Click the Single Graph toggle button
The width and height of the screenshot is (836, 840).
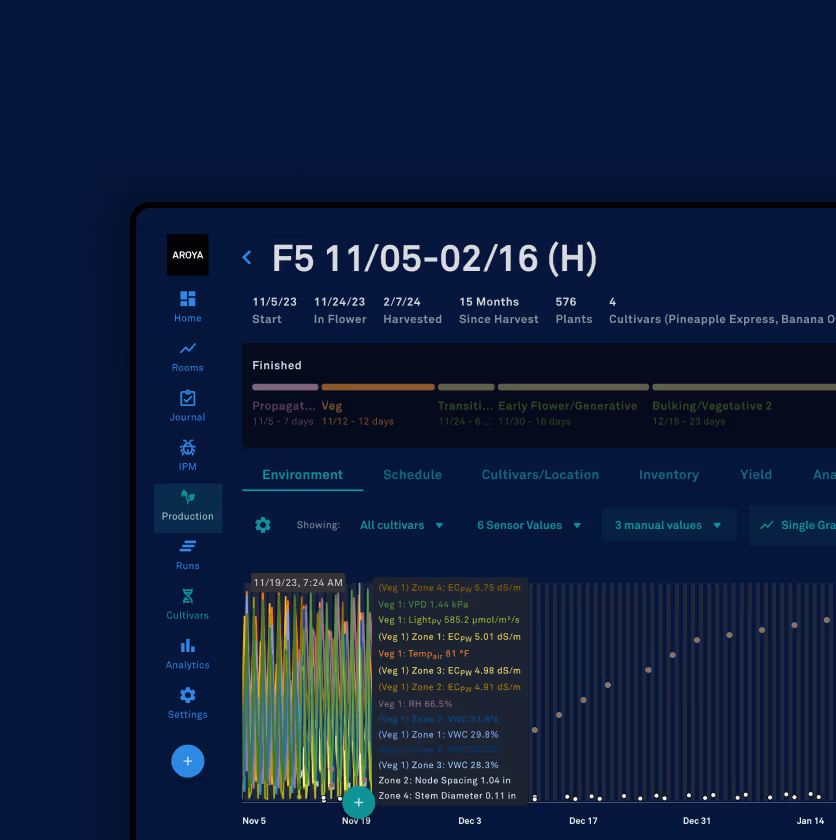(794, 525)
